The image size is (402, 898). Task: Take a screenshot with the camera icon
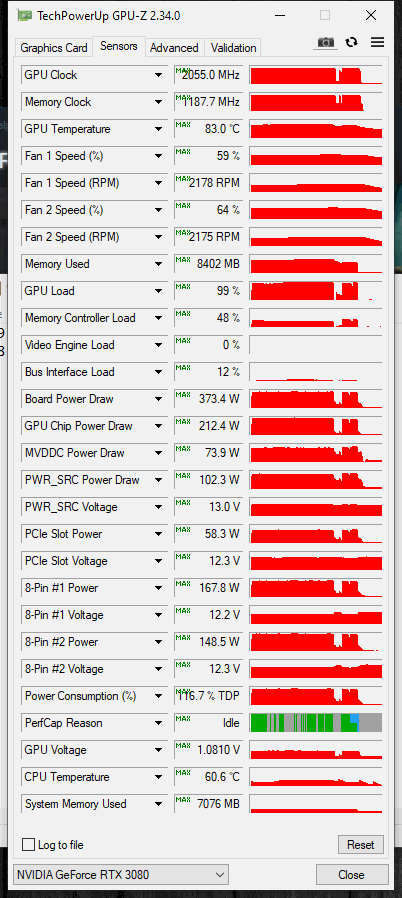(x=326, y=42)
